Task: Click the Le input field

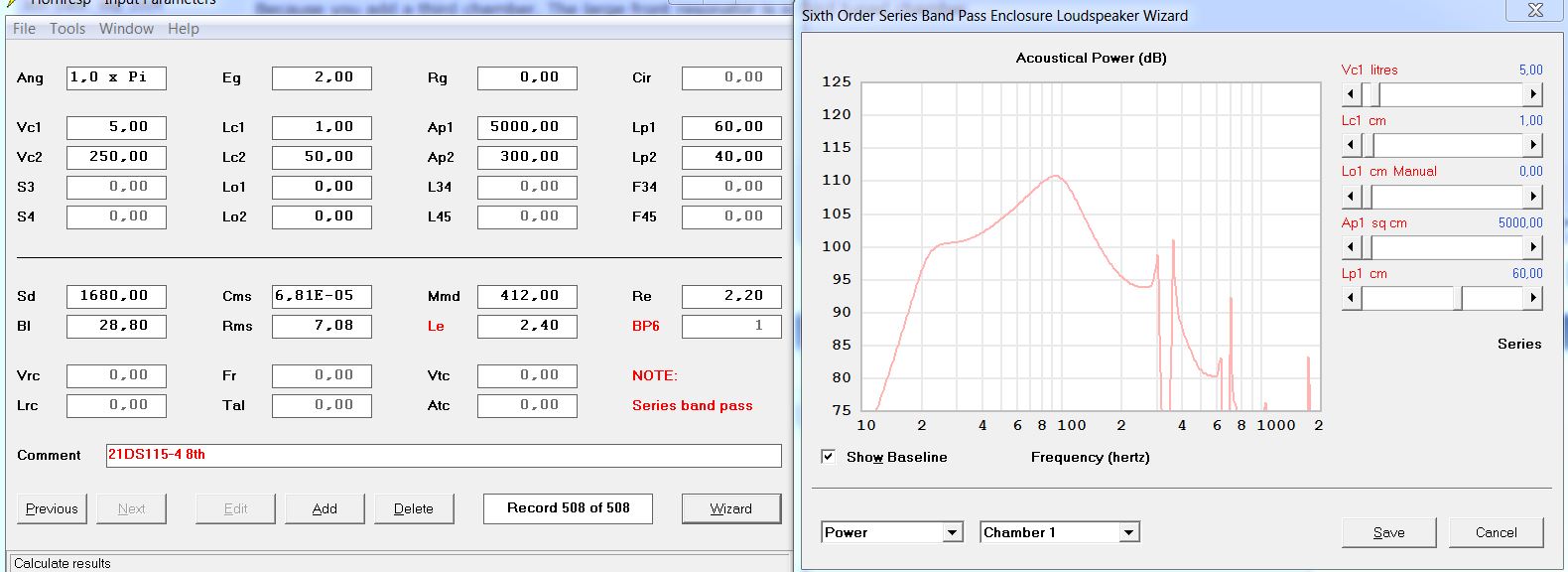Action: point(527,326)
